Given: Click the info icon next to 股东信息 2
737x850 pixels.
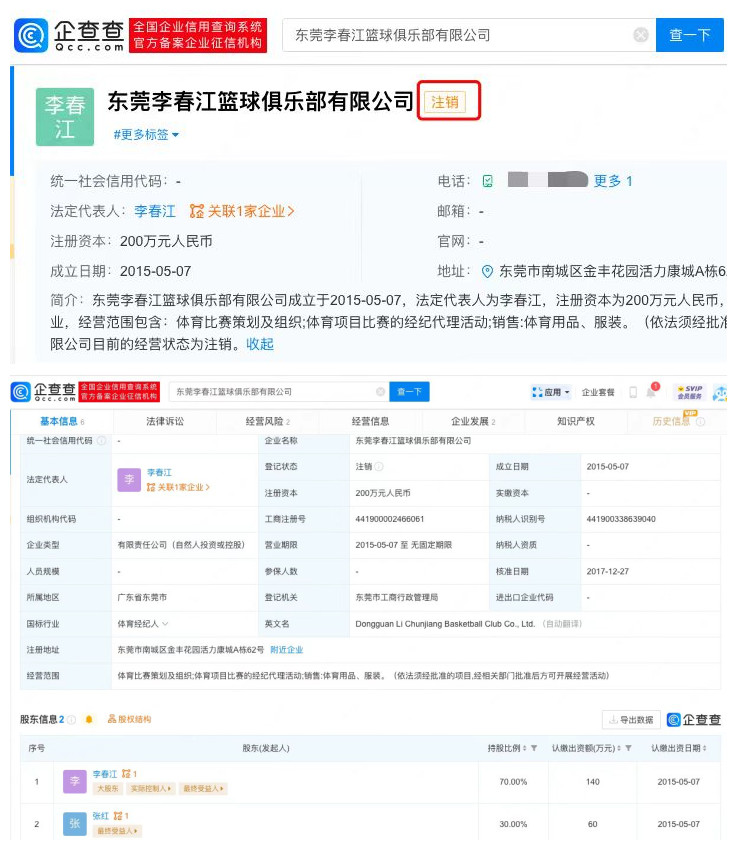Looking at the screenshot, I should [x=71, y=719].
